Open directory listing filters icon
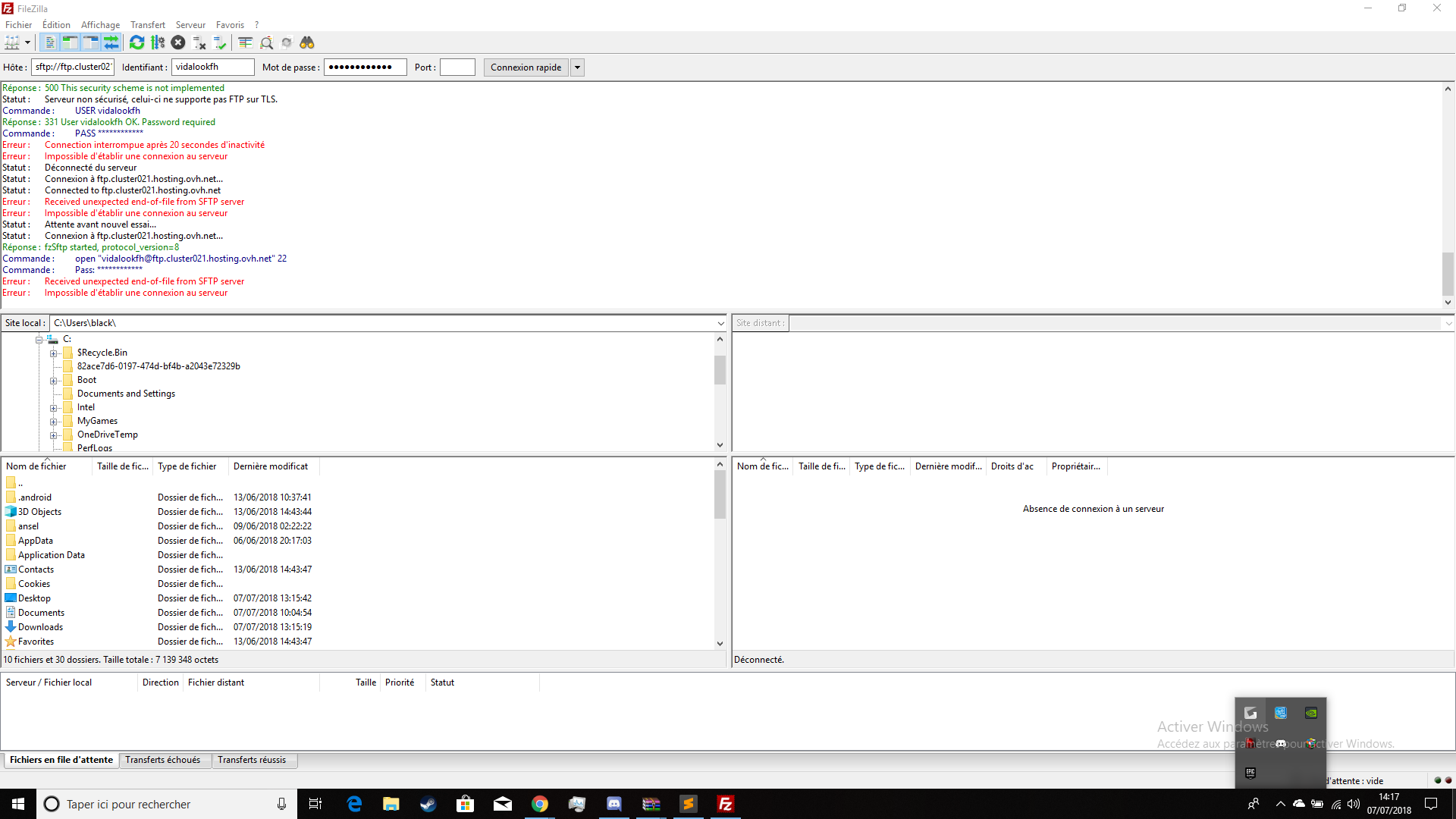Image resolution: width=1456 pixels, height=819 pixels. coord(245,42)
